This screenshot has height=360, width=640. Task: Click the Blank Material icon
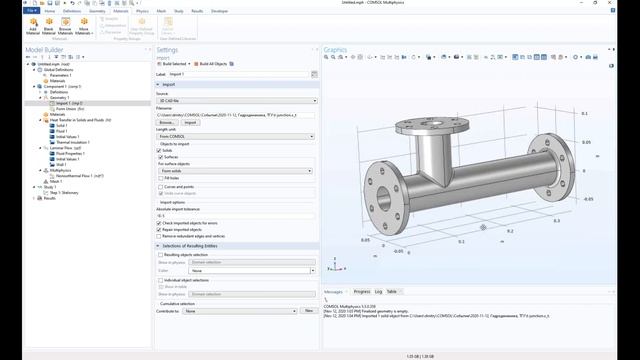49,26
